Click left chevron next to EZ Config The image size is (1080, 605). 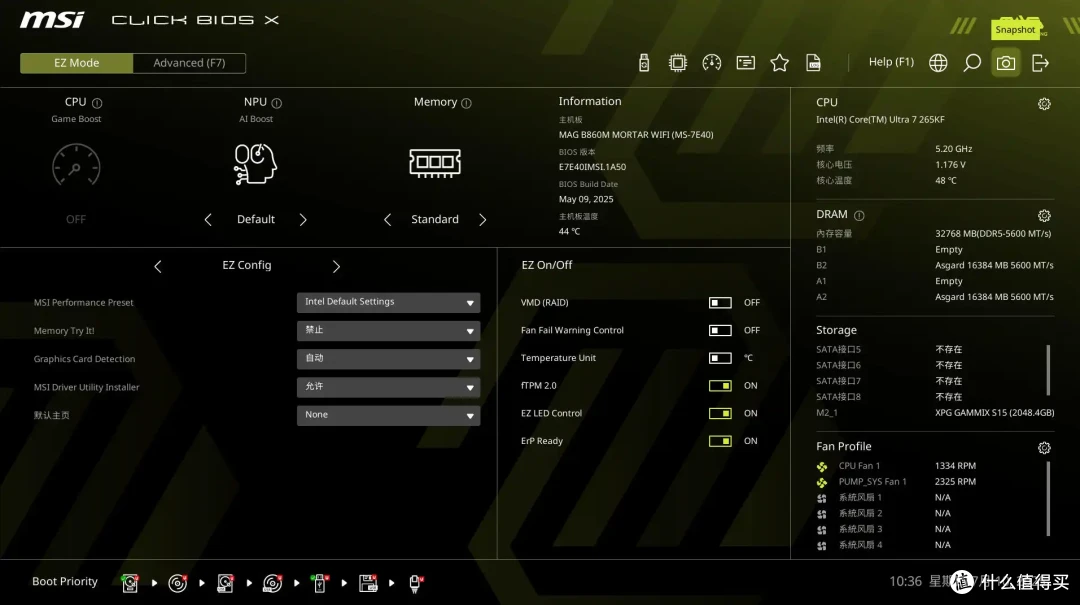coord(158,266)
